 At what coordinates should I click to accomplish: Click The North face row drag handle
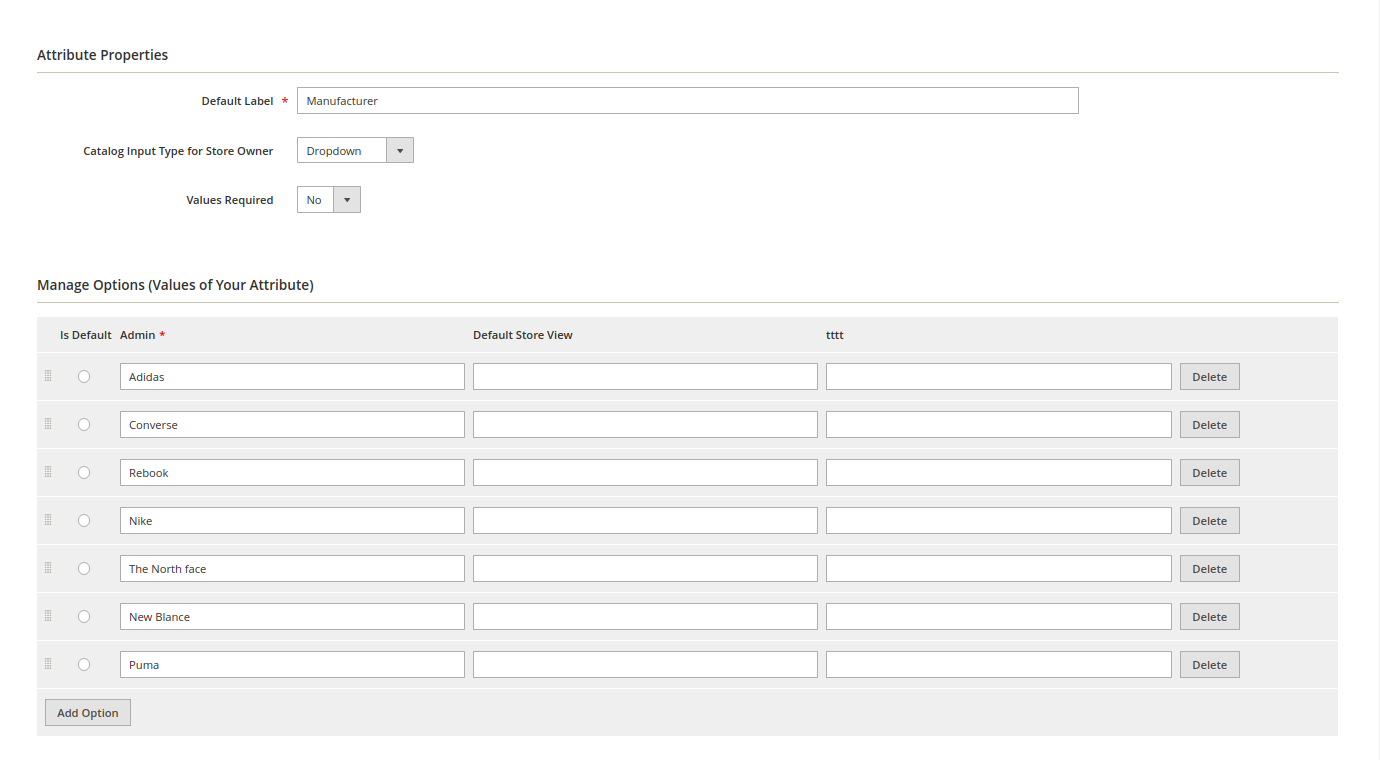pyautogui.click(x=48, y=568)
